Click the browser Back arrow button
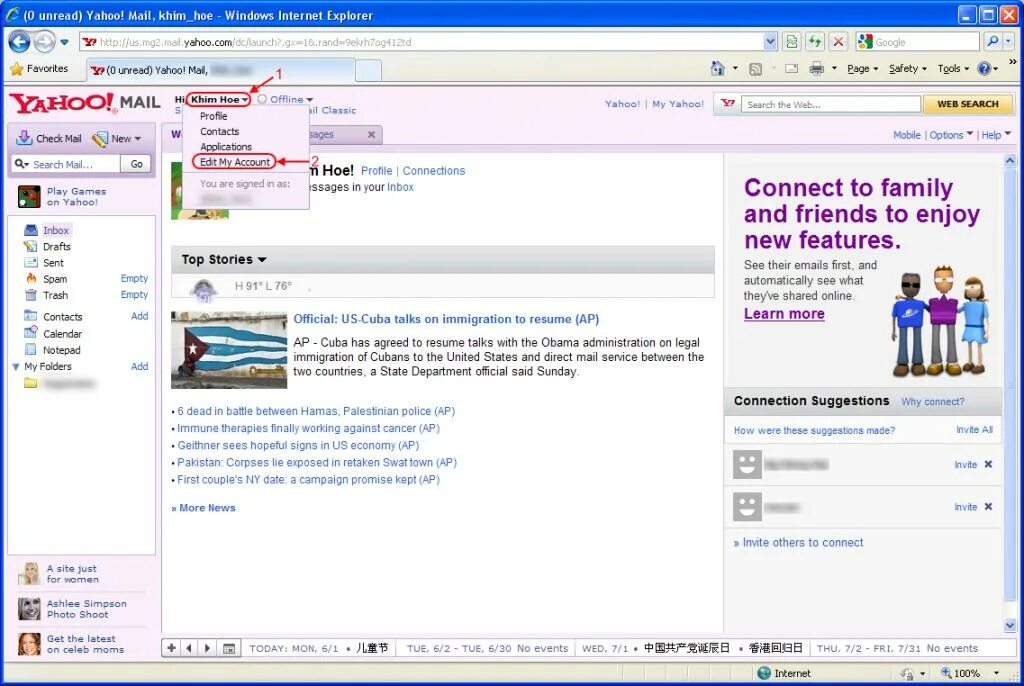 (19, 42)
